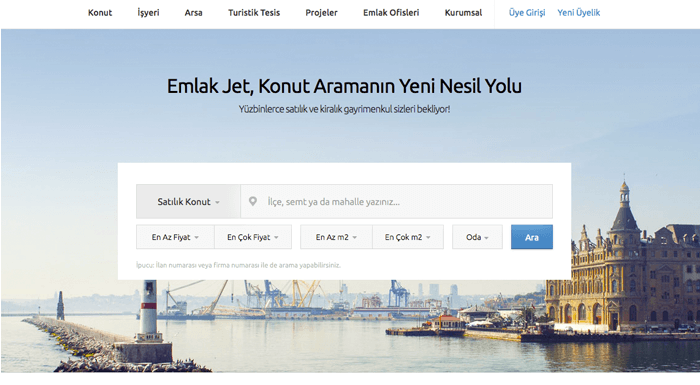Viewport: 700px width, 385px height.
Task: Click the İpucu hint text under the filters
Action: [238, 265]
